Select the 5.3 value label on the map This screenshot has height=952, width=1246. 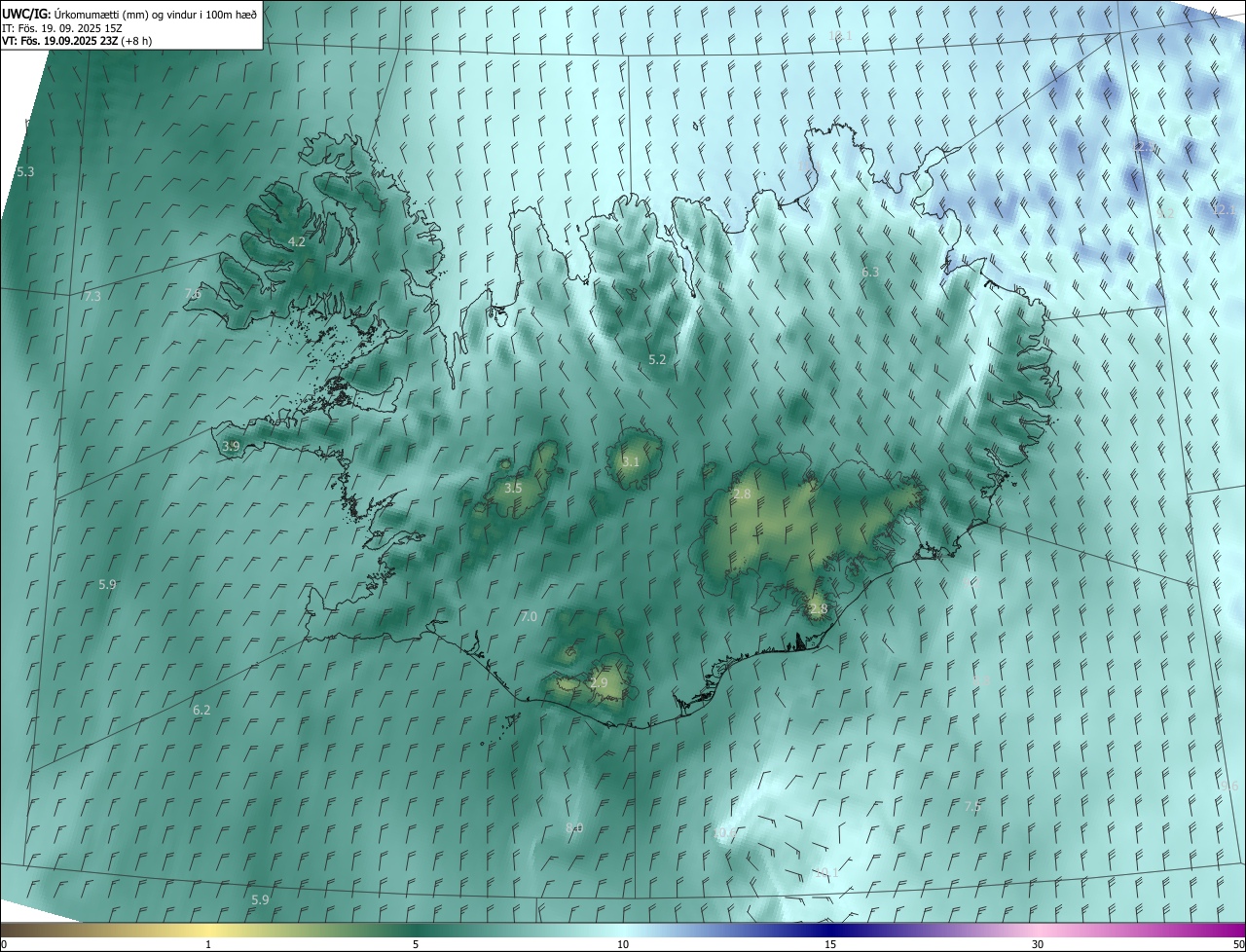click(25, 171)
